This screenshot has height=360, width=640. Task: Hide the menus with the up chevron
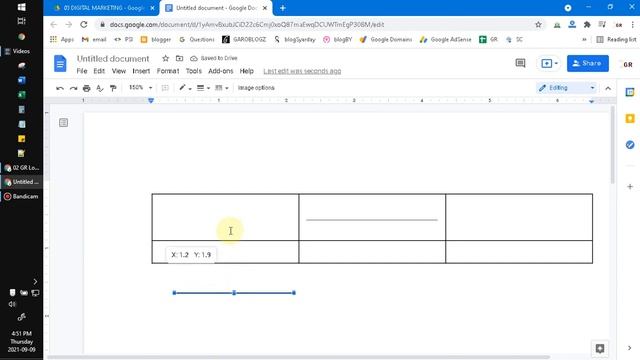(608, 88)
